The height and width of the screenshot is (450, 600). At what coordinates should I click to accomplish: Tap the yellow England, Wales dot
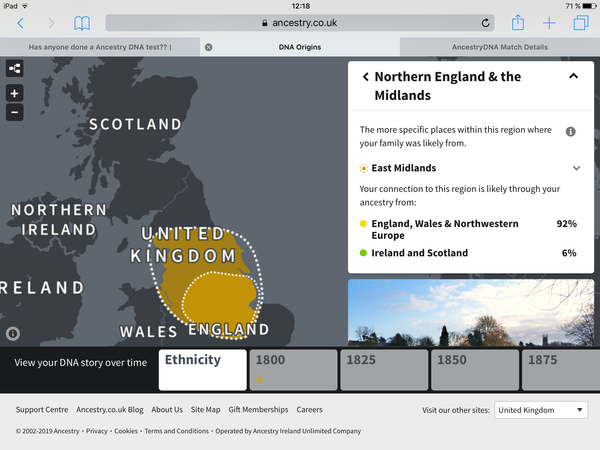[363, 224]
